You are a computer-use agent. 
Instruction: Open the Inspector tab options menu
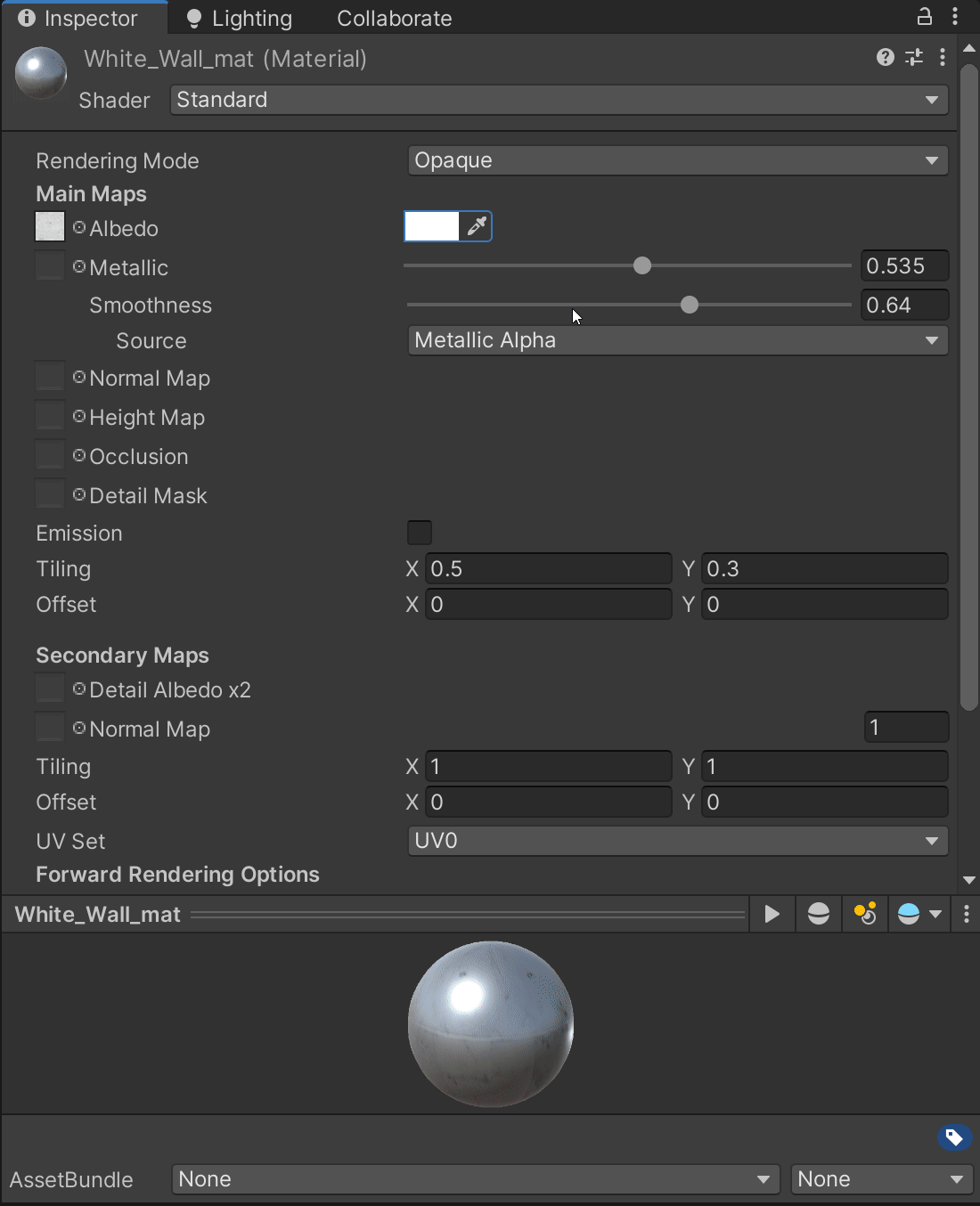[955, 16]
